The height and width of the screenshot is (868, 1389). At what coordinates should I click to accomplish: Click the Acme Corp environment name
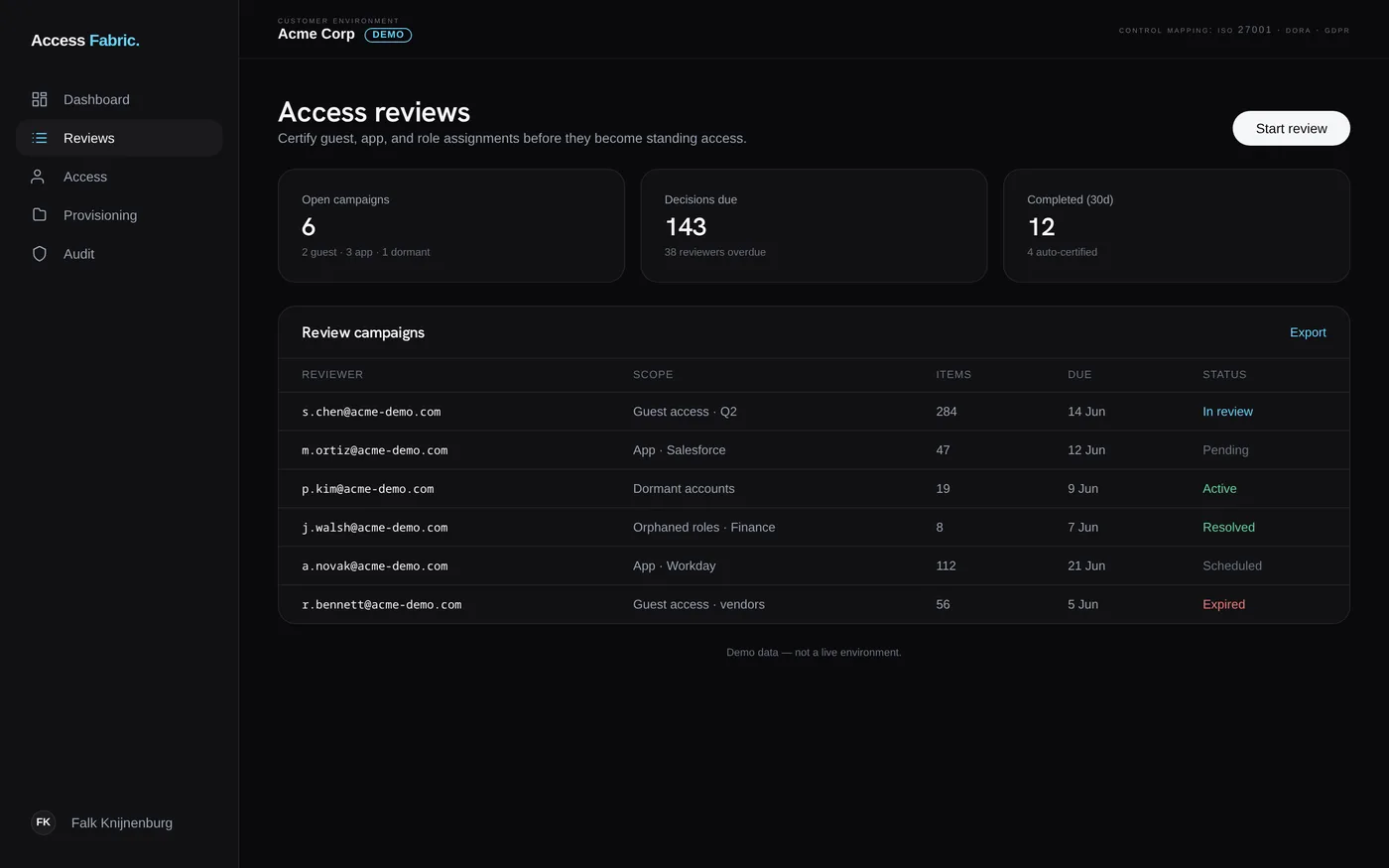[x=316, y=34]
